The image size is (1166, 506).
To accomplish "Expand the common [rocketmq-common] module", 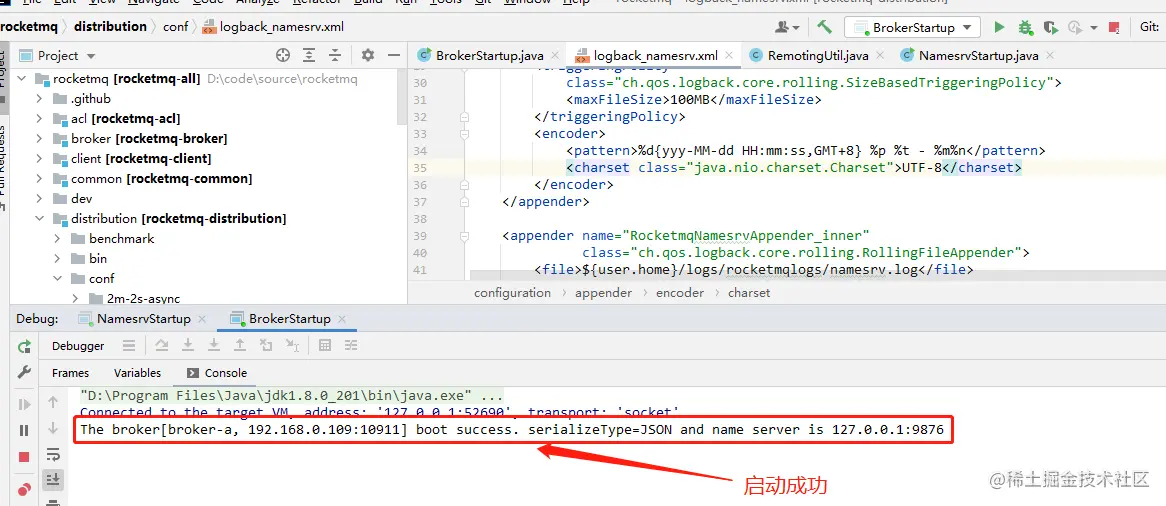I will point(39,179).
